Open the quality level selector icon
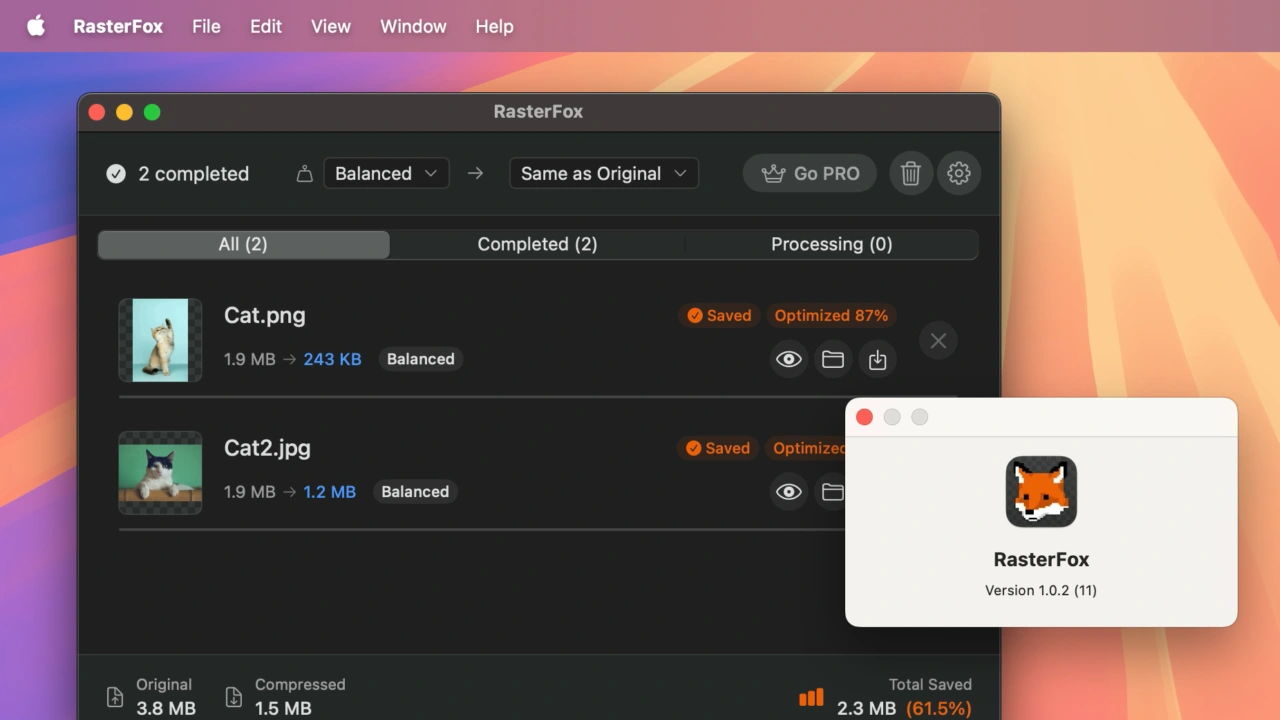The height and width of the screenshot is (720, 1280). [x=305, y=173]
